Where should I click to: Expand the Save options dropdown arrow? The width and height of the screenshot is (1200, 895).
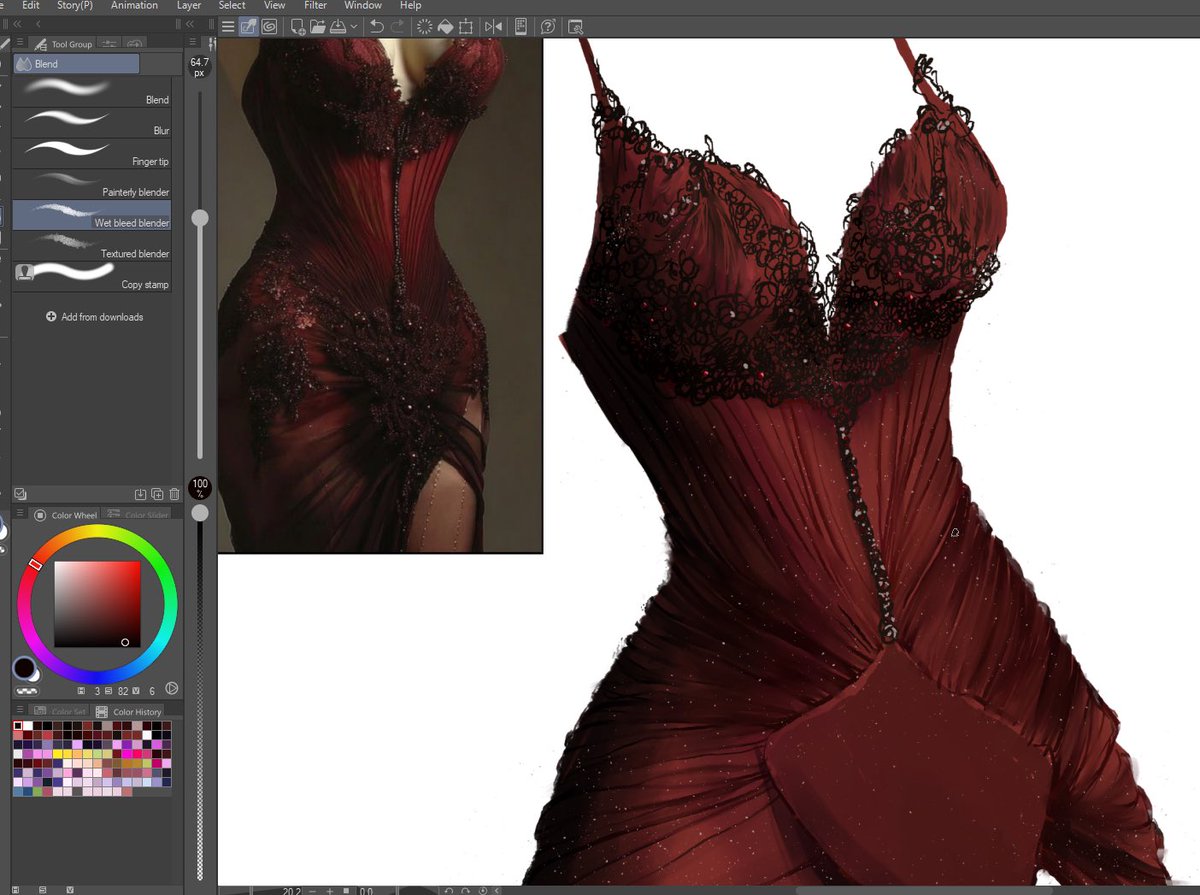[354, 27]
